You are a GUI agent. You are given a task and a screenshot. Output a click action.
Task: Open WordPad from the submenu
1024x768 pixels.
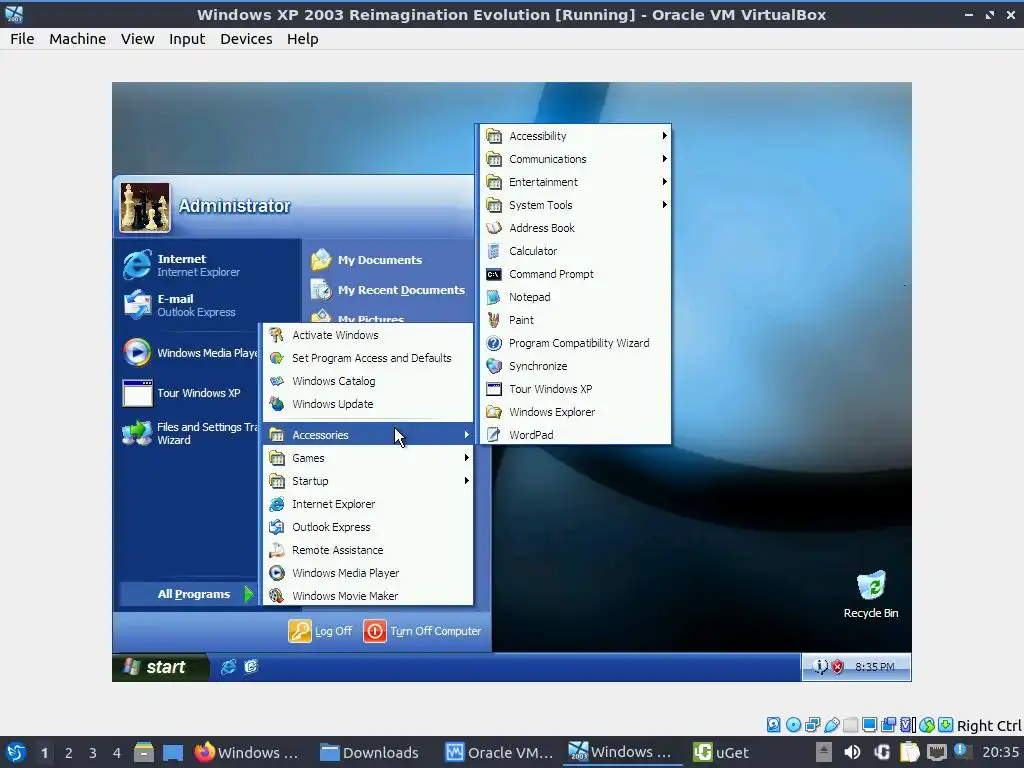tap(575, 435)
